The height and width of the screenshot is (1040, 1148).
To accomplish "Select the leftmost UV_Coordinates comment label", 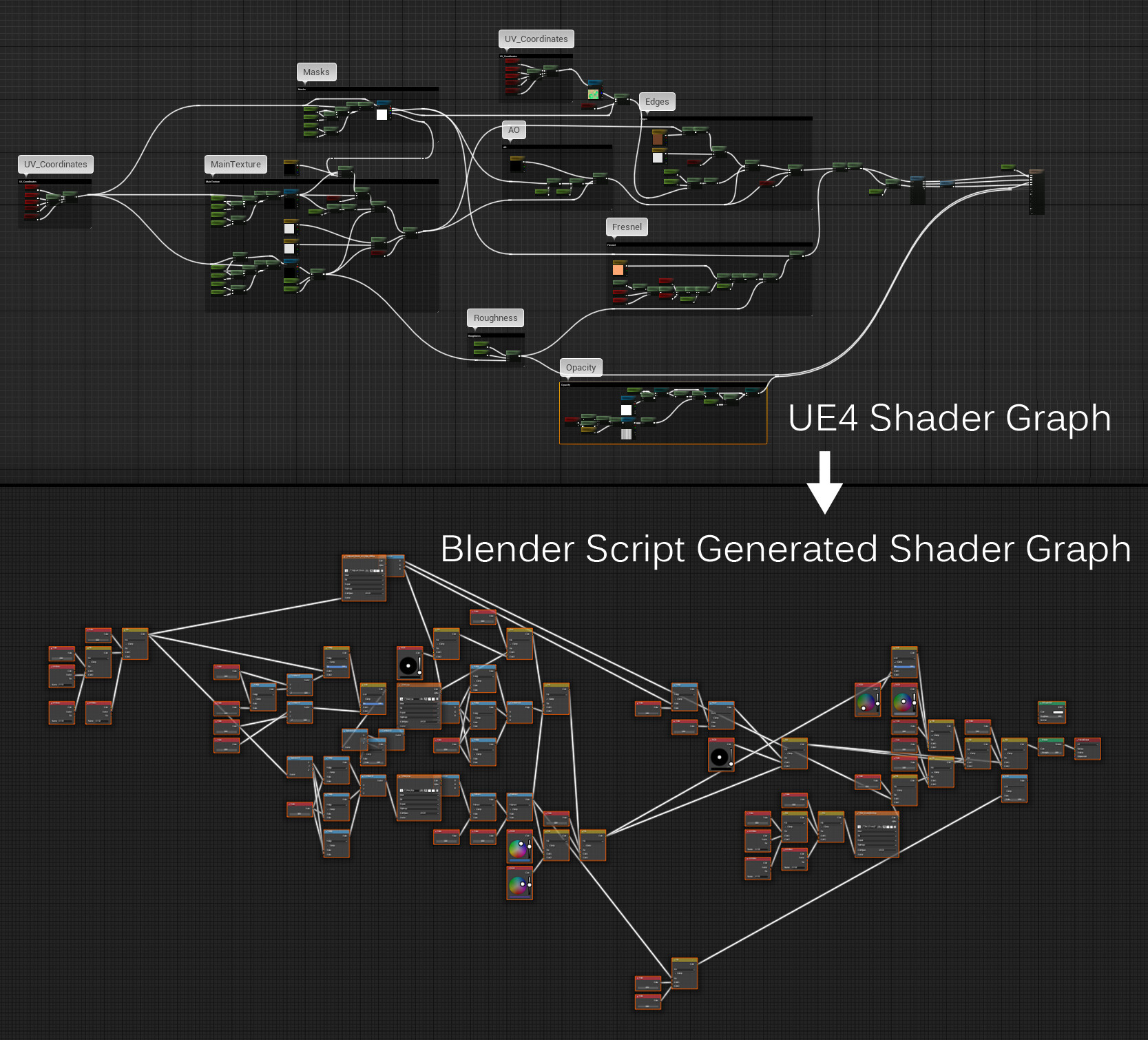I will [55, 164].
